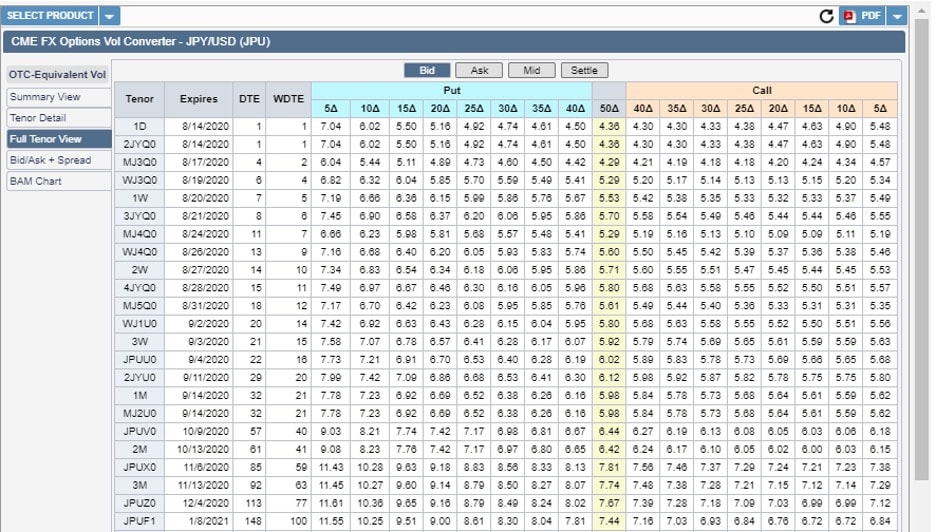Expand the Select Product dropdown arrow
Screen dimensions: 936x532
click(x=109, y=16)
